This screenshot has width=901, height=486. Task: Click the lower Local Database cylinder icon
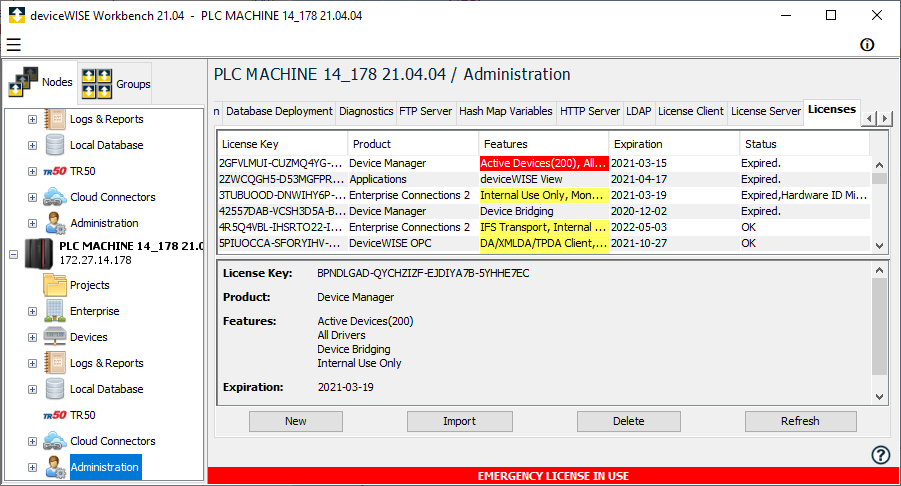point(55,389)
